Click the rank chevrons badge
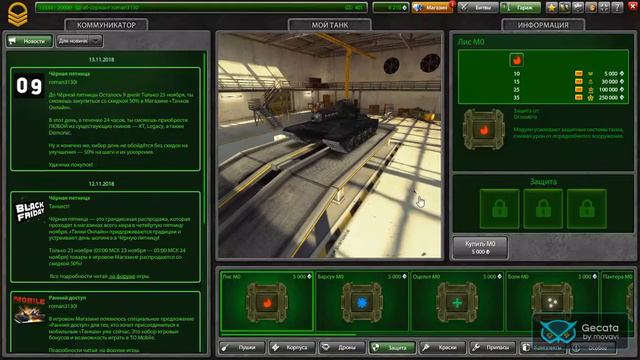This screenshot has width=640, height=360. click(18, 14)
